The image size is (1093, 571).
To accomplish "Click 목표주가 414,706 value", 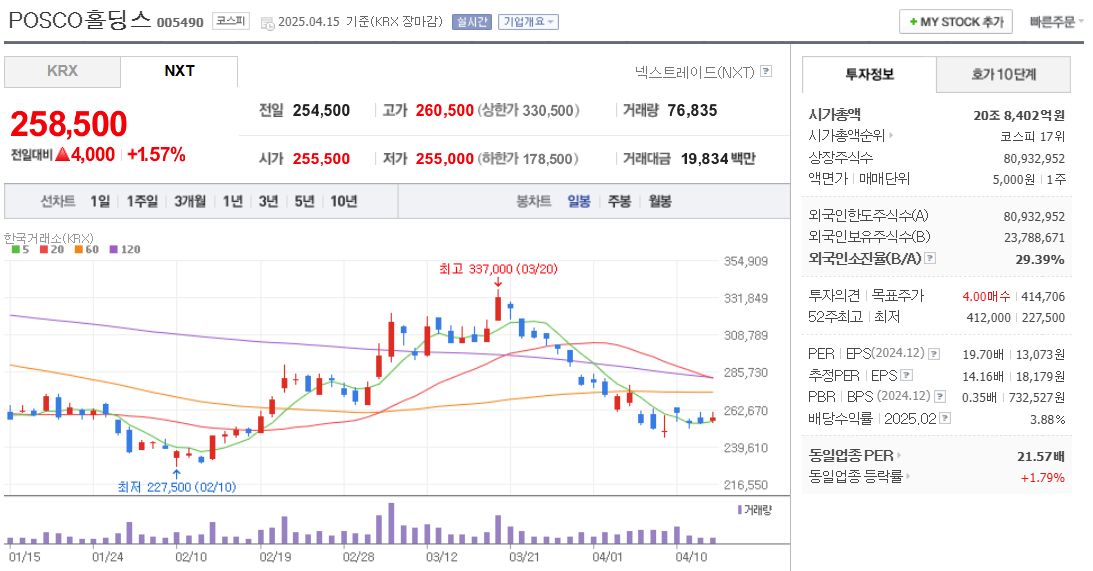I will tap(1044, 296).
